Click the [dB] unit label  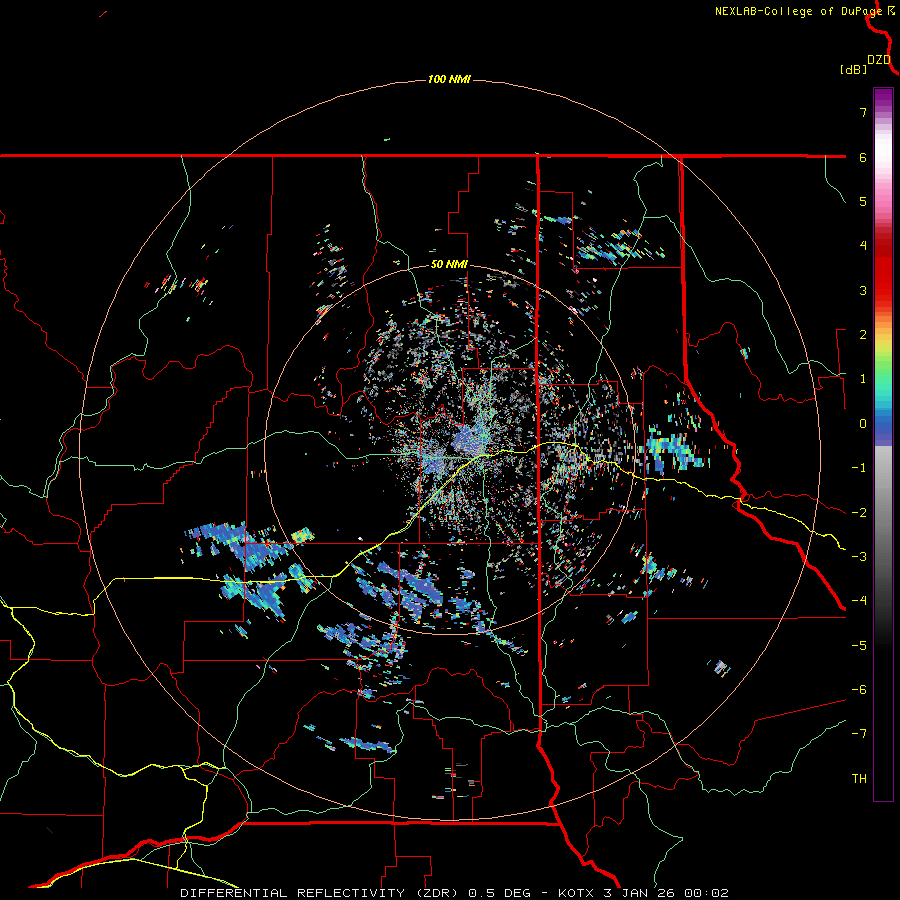pos(853,69)
